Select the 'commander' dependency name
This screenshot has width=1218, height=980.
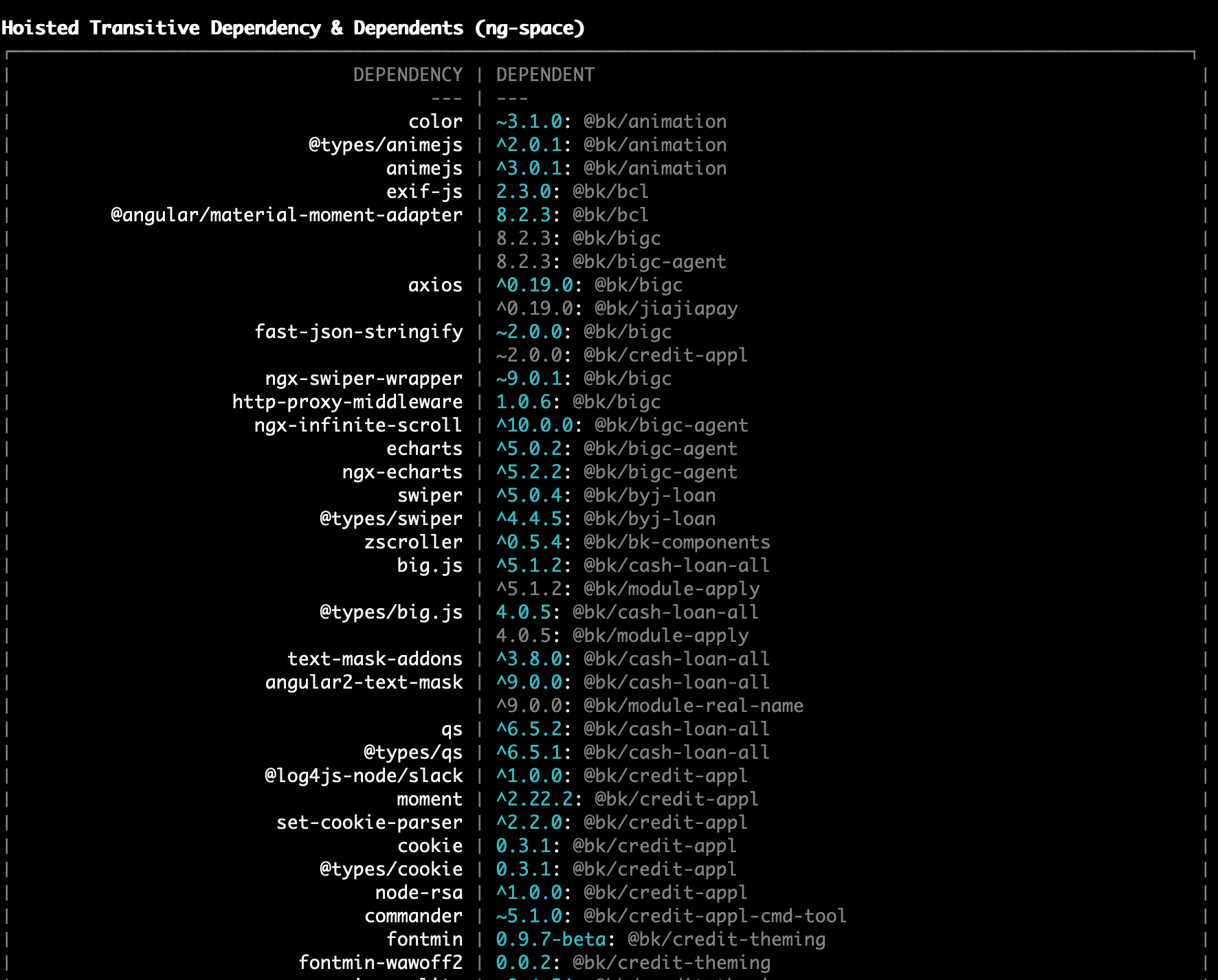tap(413, 916)
